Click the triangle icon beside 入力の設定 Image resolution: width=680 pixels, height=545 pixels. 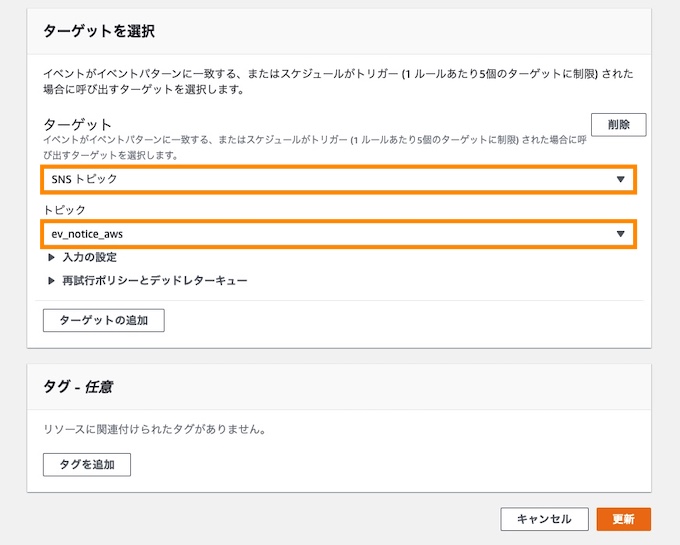51,257
